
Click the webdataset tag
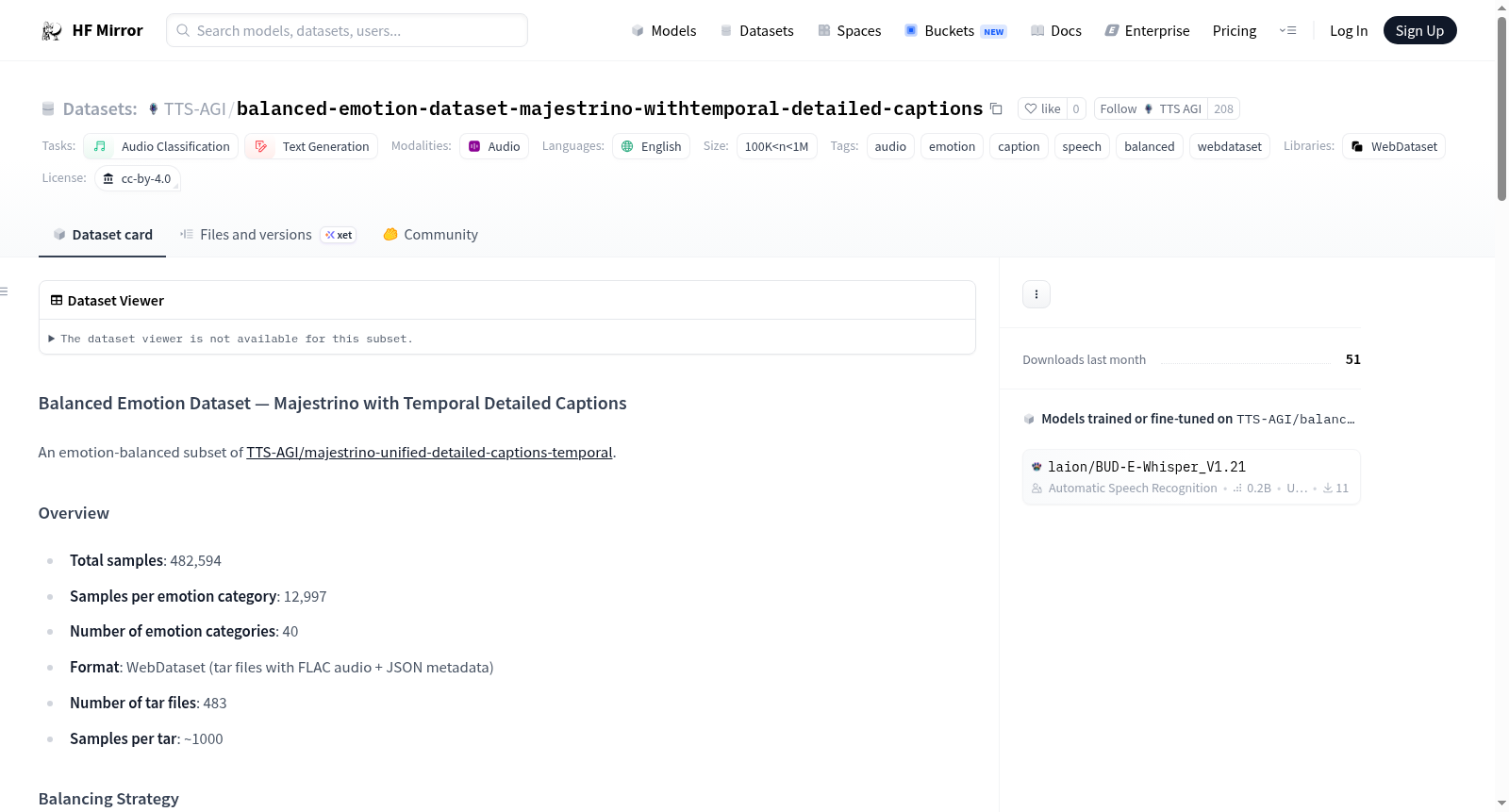(1230, 146)
